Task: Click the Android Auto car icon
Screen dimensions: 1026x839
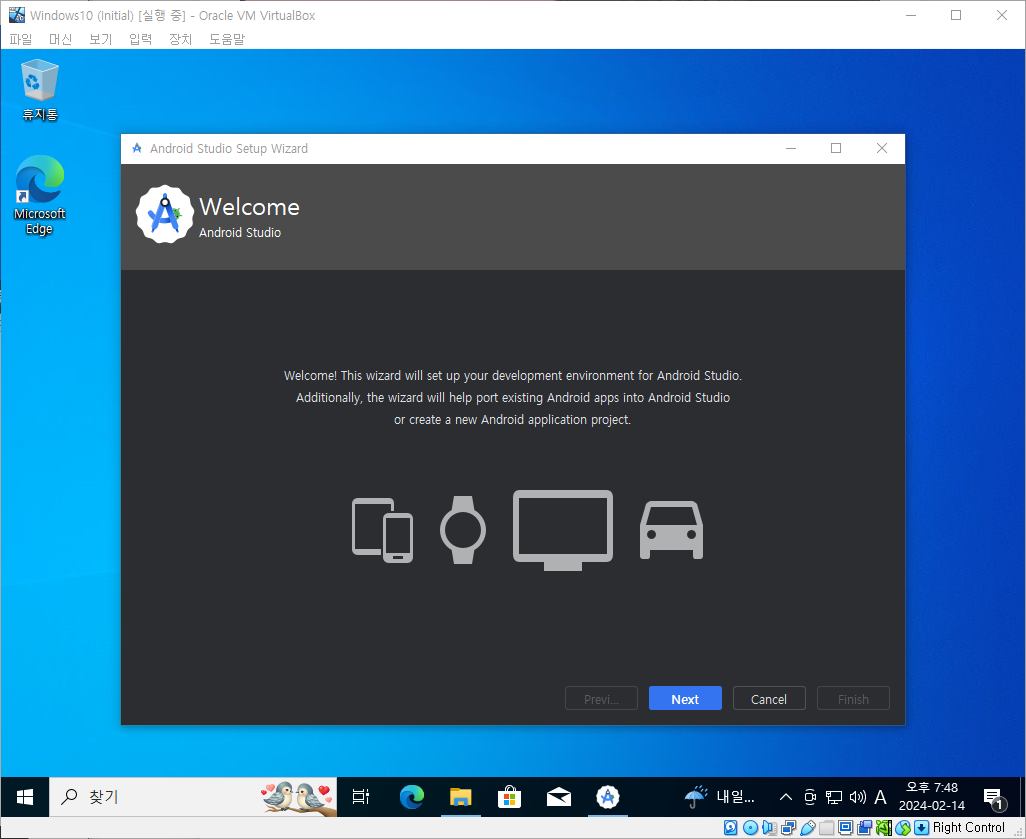Action: 671,530
